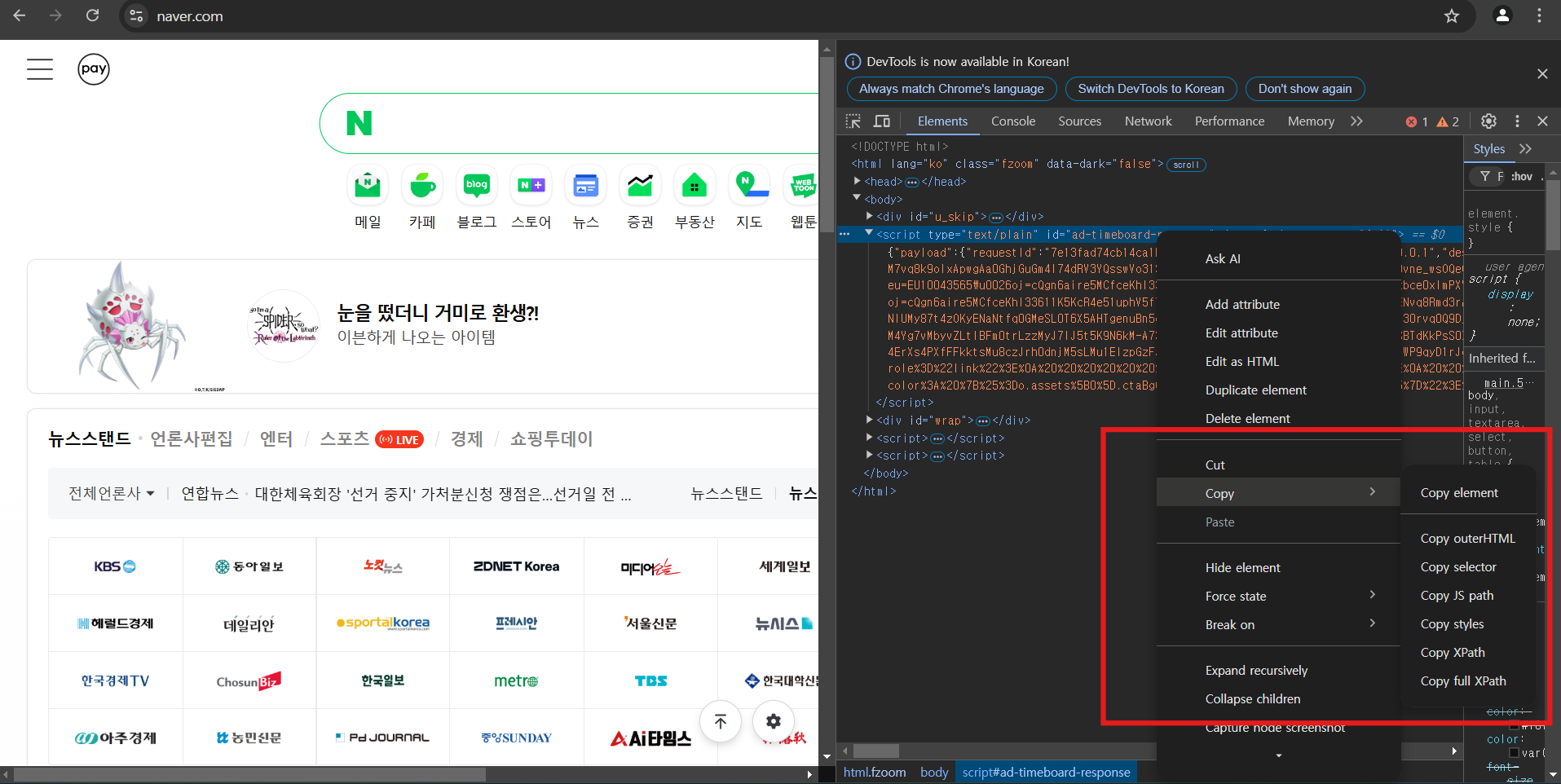1561x784 pixels.
Task: Open the 전체언론사 dropdown
Action: [111, 494]
